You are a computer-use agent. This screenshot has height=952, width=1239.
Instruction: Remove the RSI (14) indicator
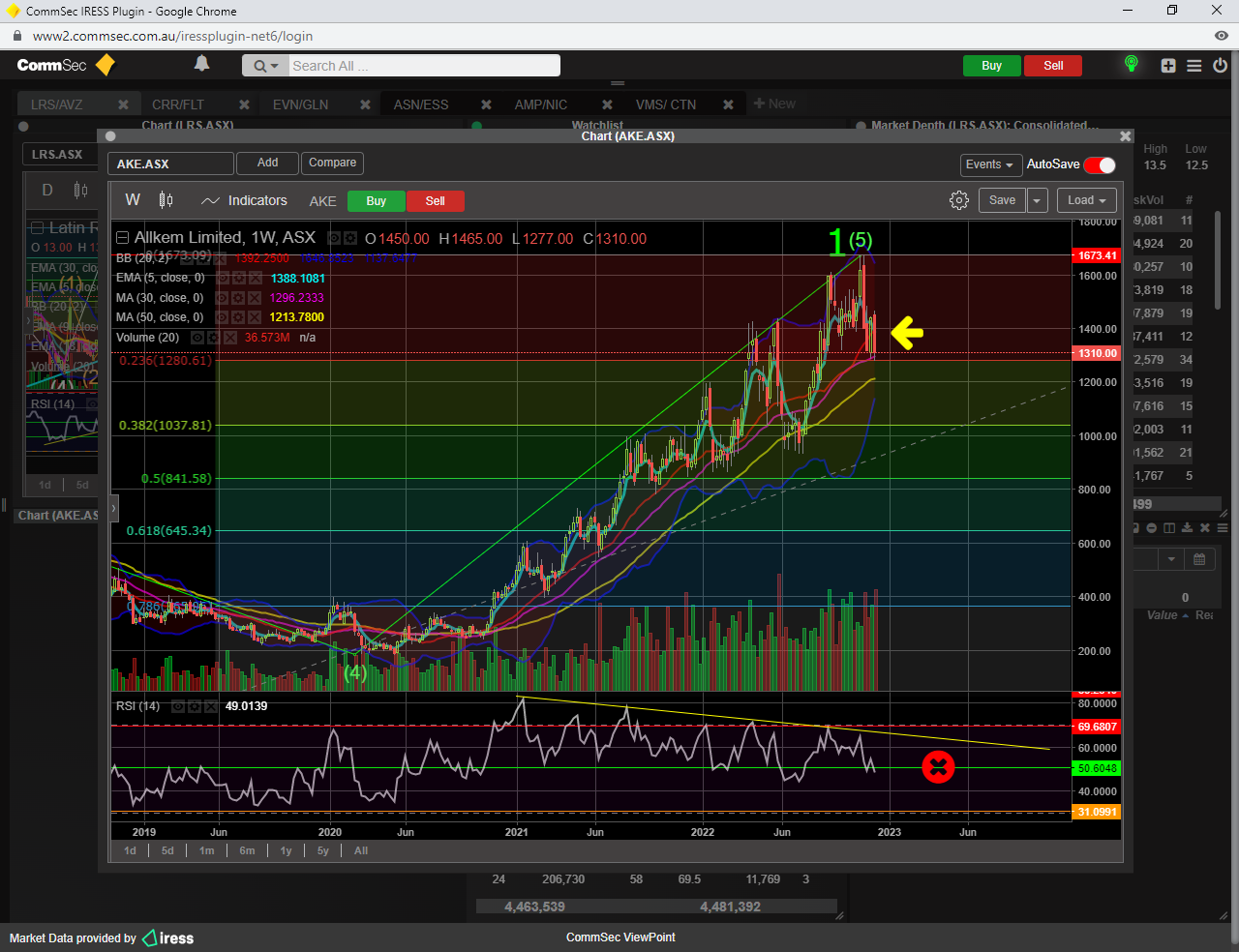point(211,706)
